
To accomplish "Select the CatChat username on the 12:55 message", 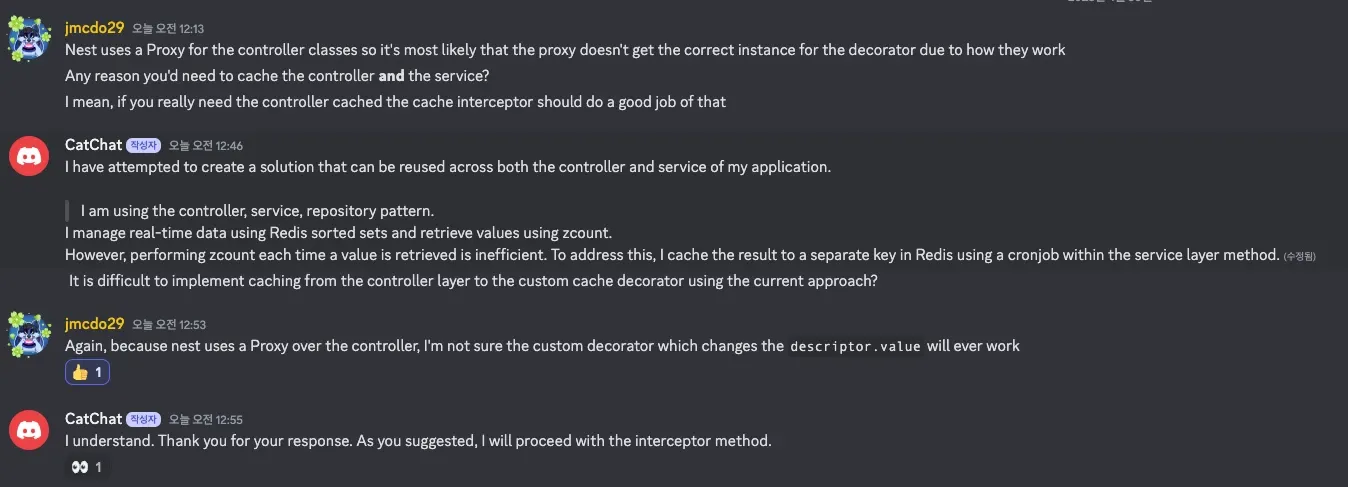I will coord(93,419).
